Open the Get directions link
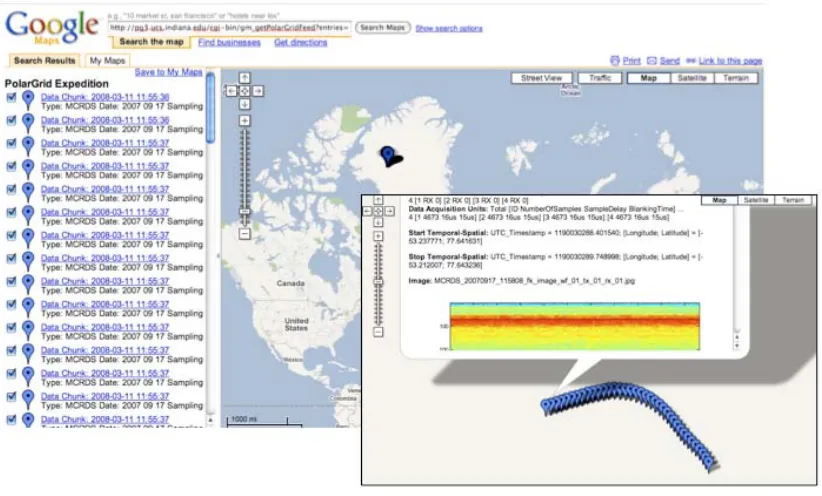The image size is (822, 496). (300, 42)
